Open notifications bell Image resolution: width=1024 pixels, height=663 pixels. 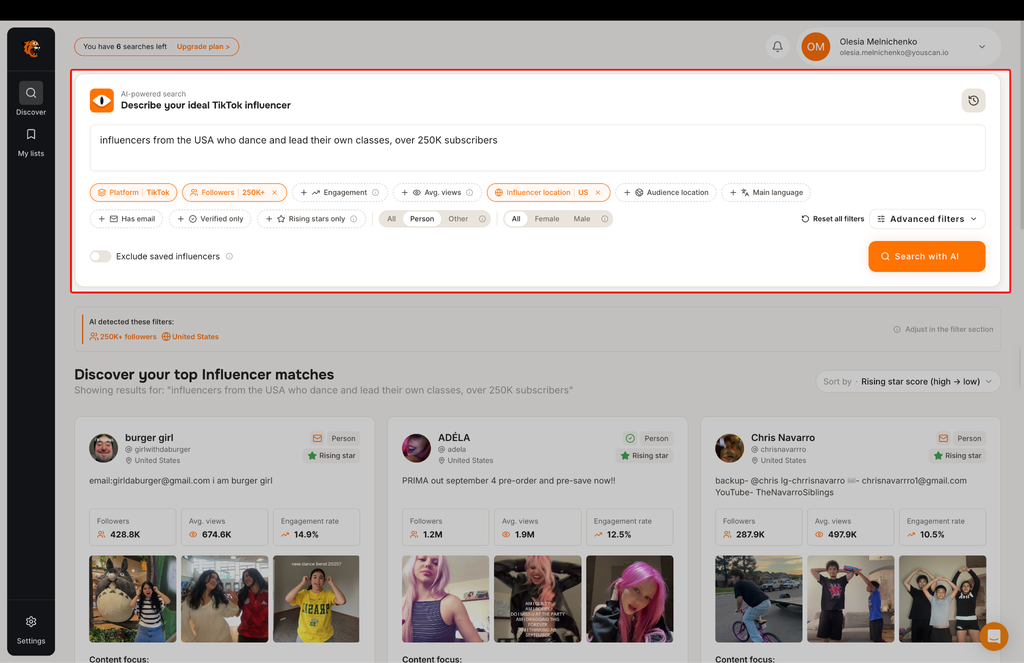coord(777,46)
